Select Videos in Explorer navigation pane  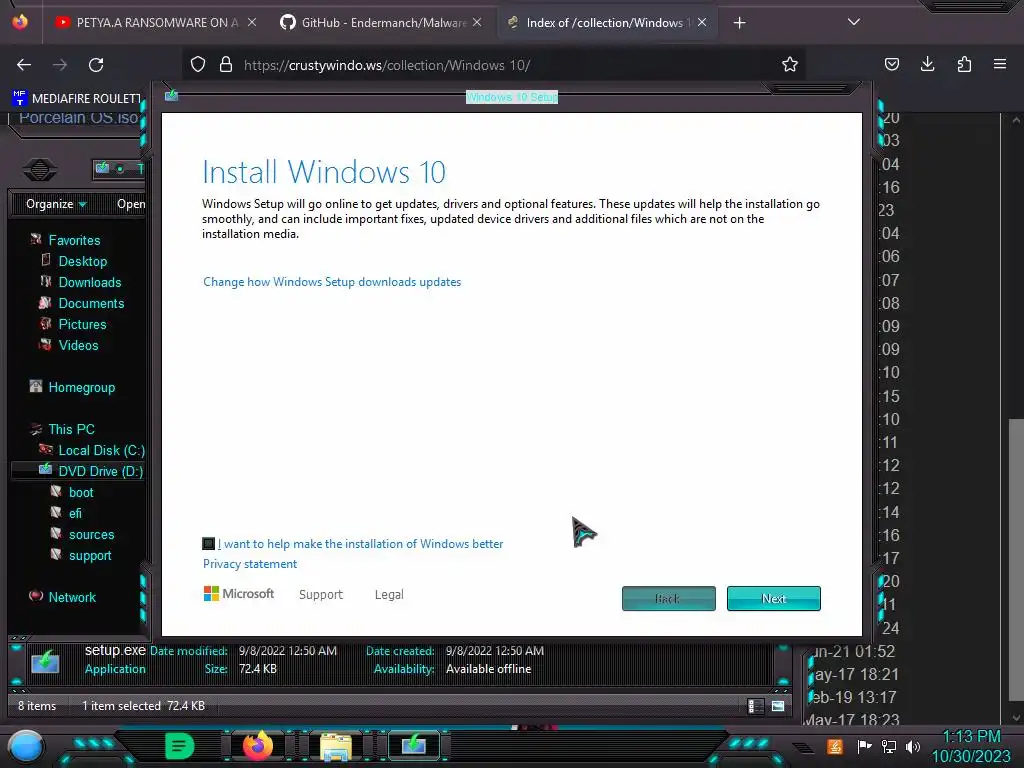click(78, 345)
